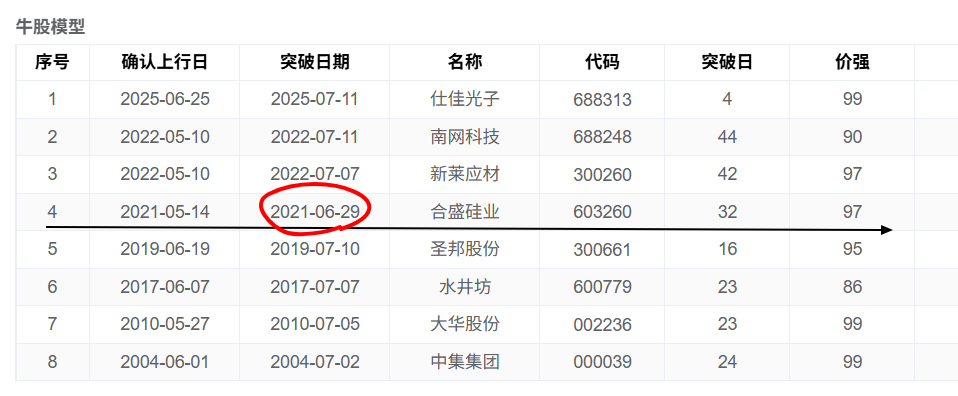The height and width of the screenshot is (396, 958).
Task: Select stock name 水井坊
Action: coord(465,287)
